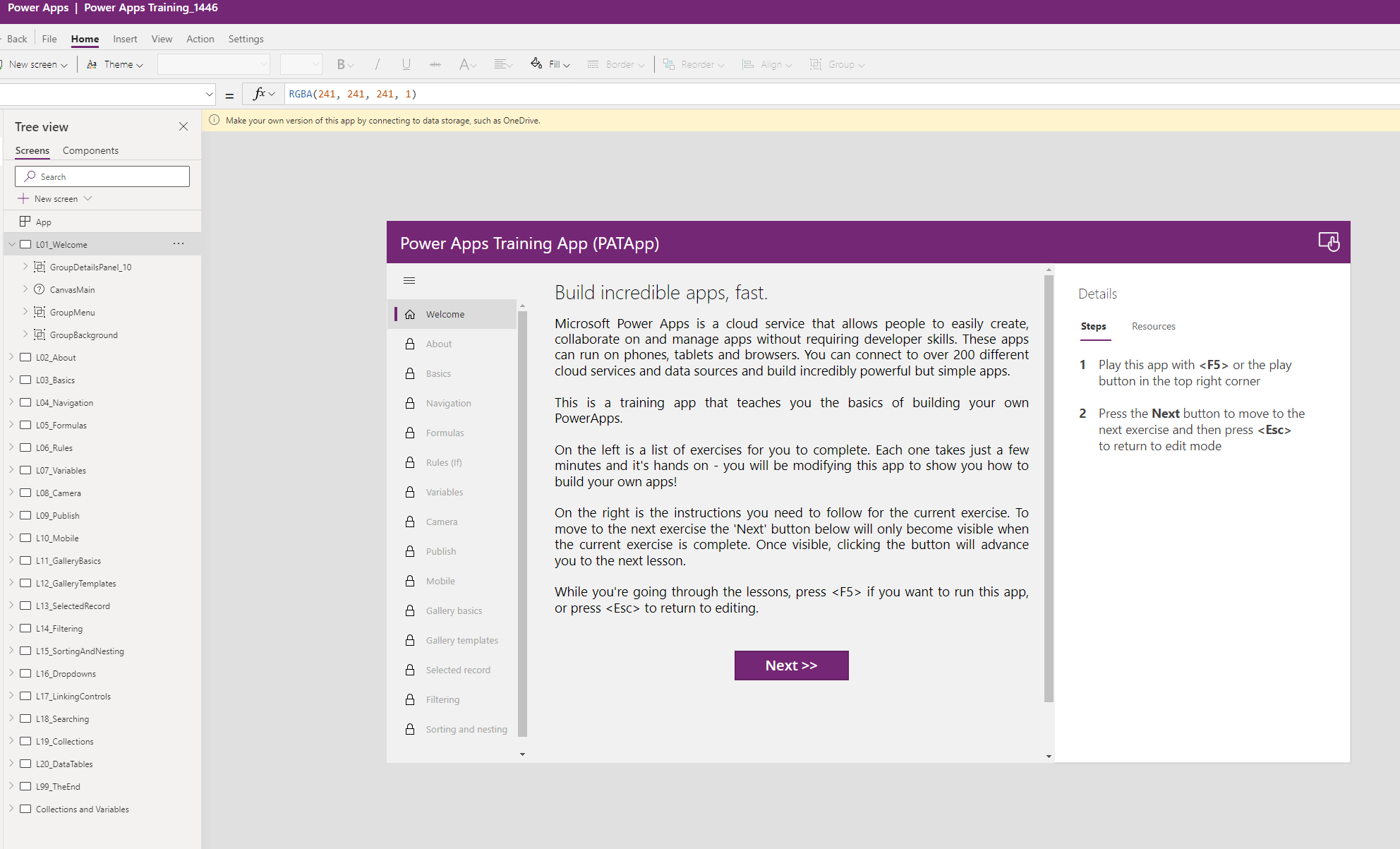This screenshot has width=1400, height=849.
Task: Click the Align icon
Action: 748,64
